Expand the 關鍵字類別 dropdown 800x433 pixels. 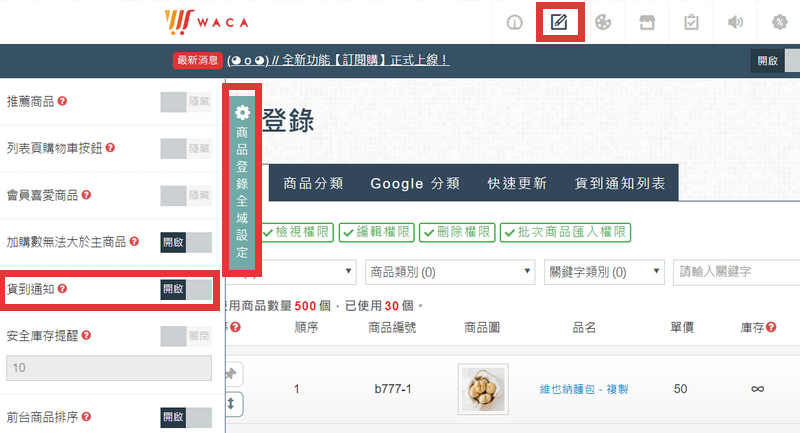click(604, 271)
